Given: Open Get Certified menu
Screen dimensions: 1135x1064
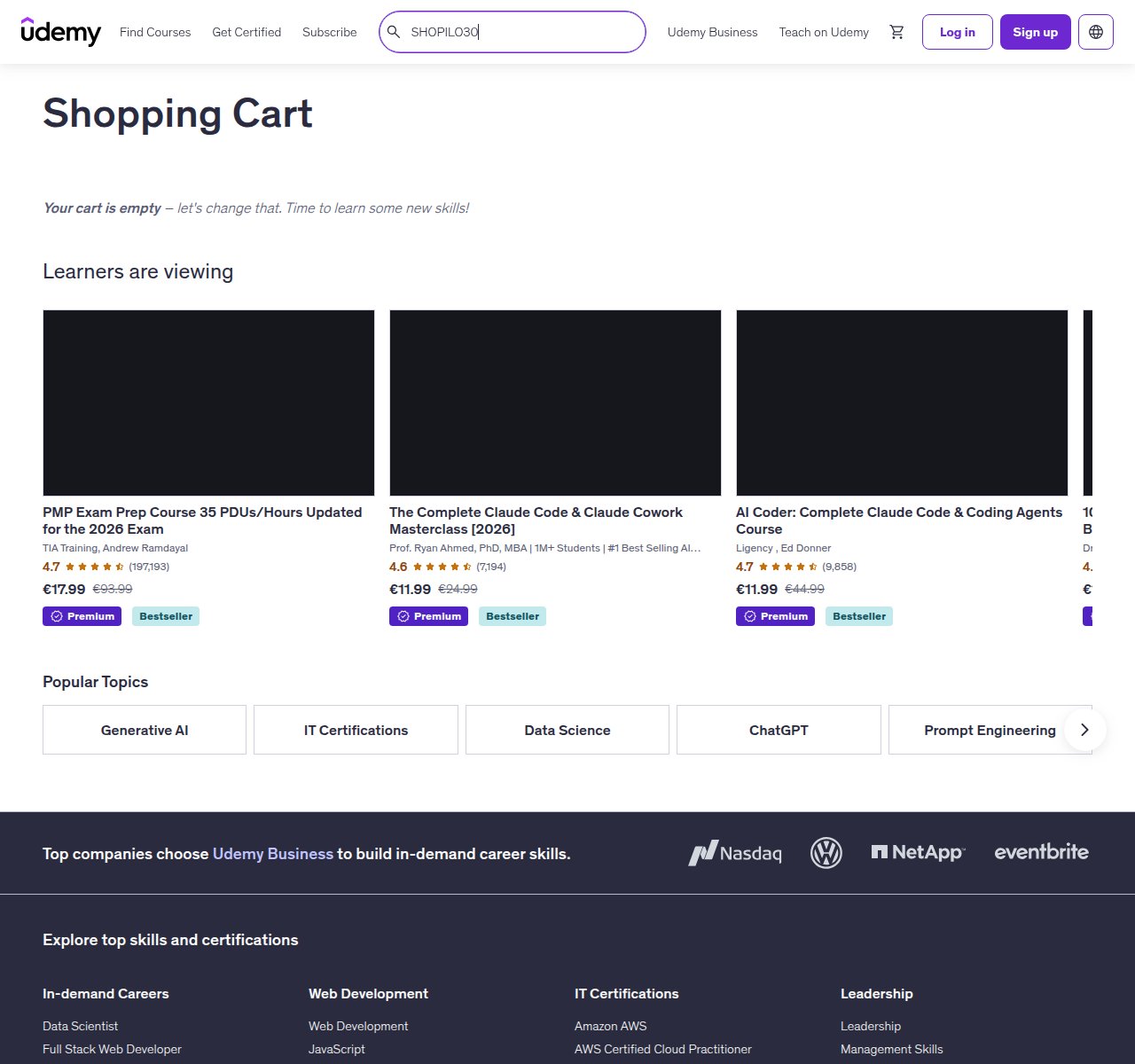Looking at the screenshot, I should (x=247, y=32).
